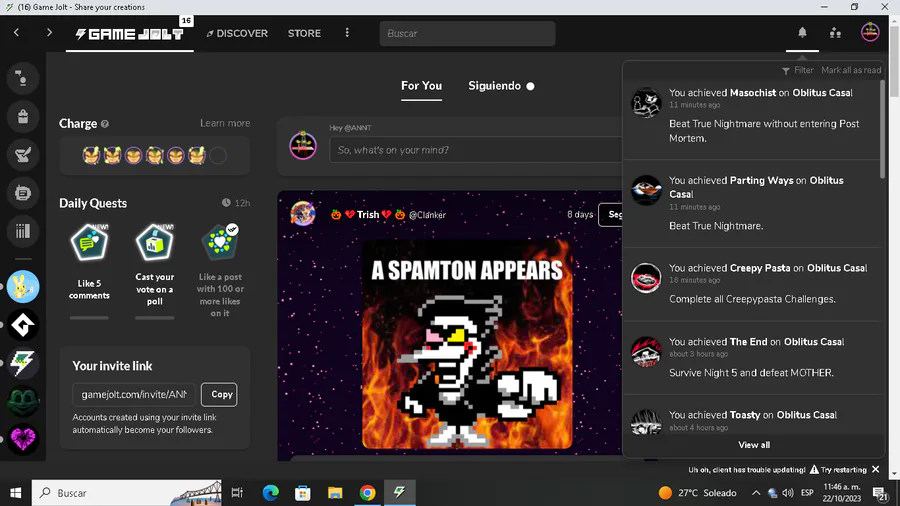Open the three-dot more menu

[347, 33]
